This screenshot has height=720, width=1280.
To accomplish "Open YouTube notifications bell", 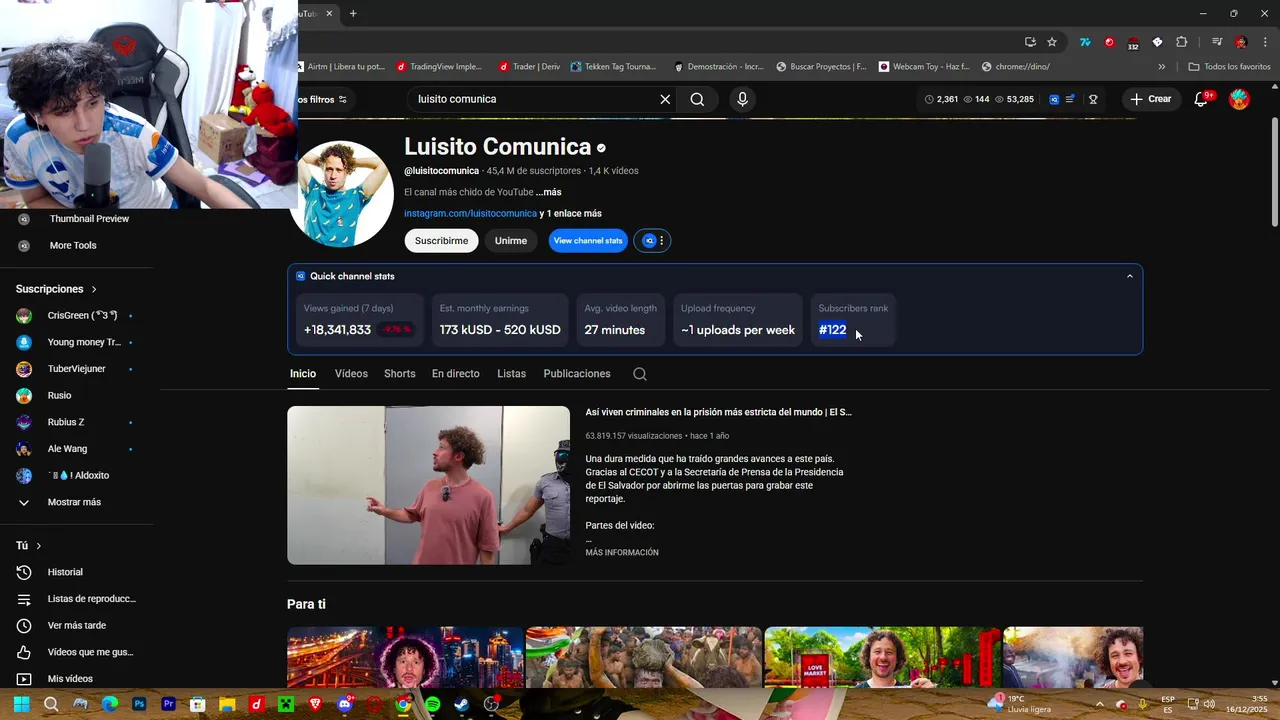I will pos(1202,99).
